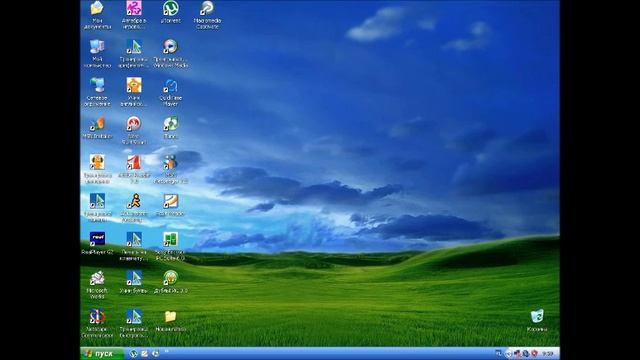
Task: Launch the QuickTime Player shortcut
Action: tap(171, 85)
